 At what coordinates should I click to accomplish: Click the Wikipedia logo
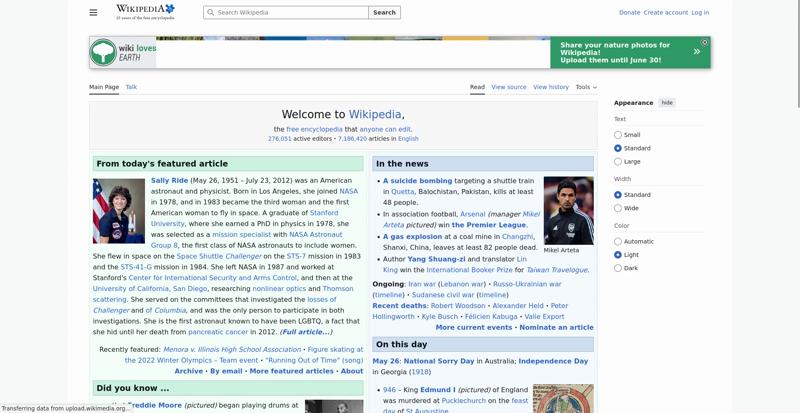tap(145, 12)
